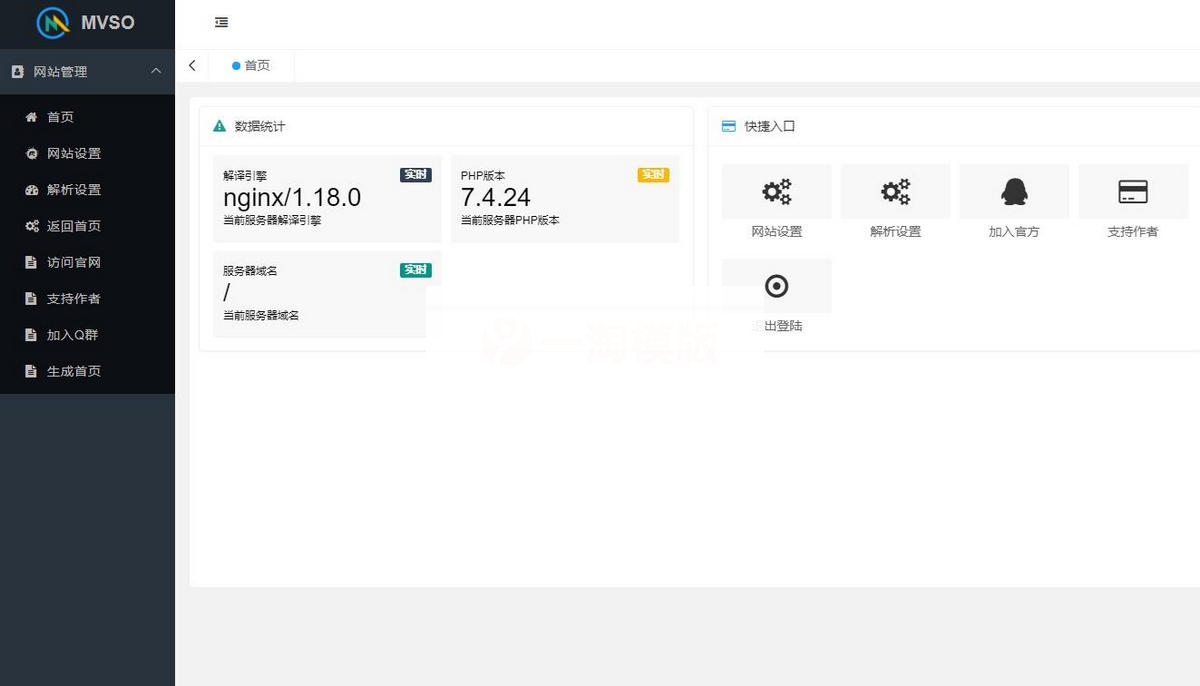Image resolution: width=1200 pixels, height=686 pixels.
Task: Toggle the sidebar with the hamburger icon
Action: point(221,22)
